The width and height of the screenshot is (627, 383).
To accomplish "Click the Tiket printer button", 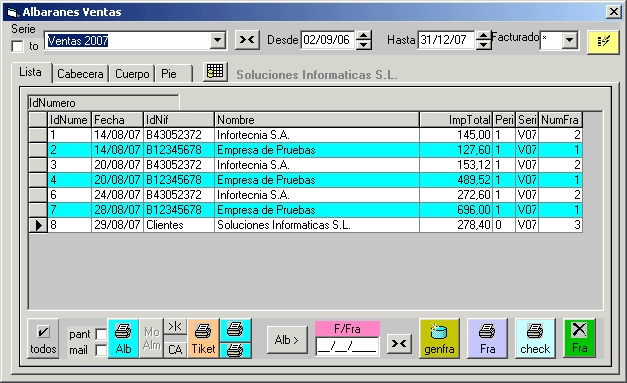I will 204,338.
